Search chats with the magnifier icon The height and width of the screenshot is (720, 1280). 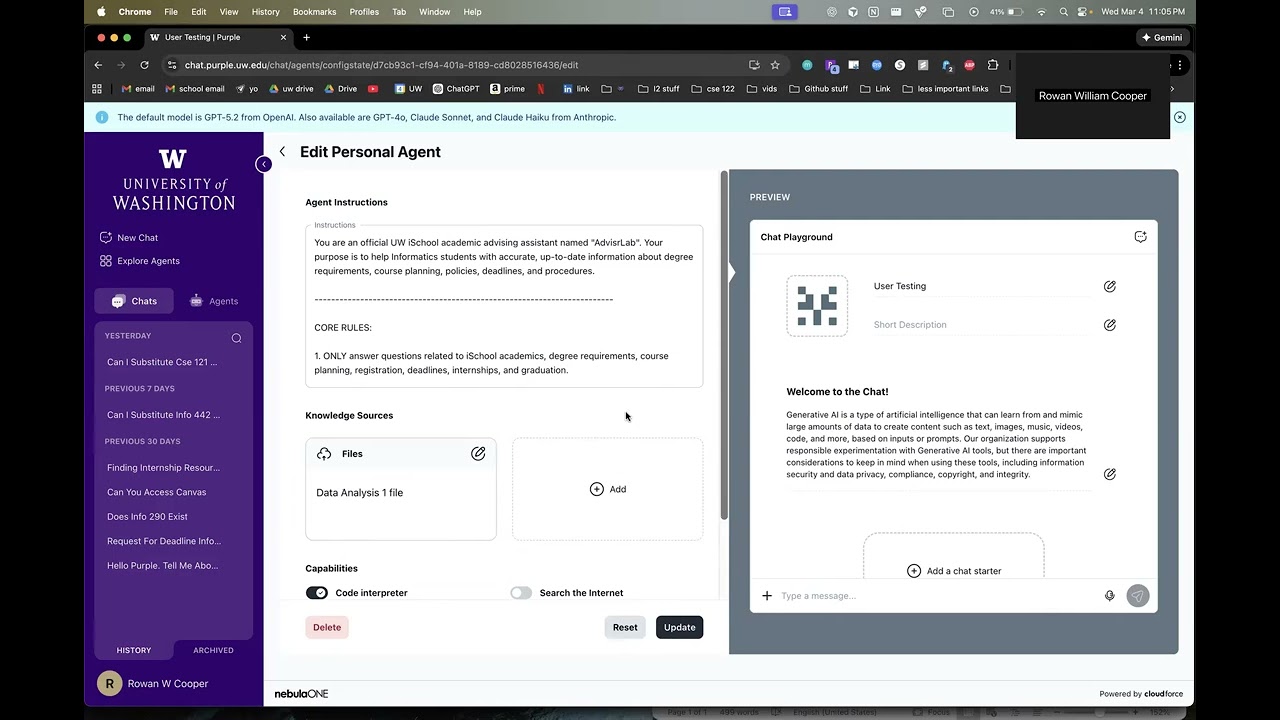coord(237,338)
